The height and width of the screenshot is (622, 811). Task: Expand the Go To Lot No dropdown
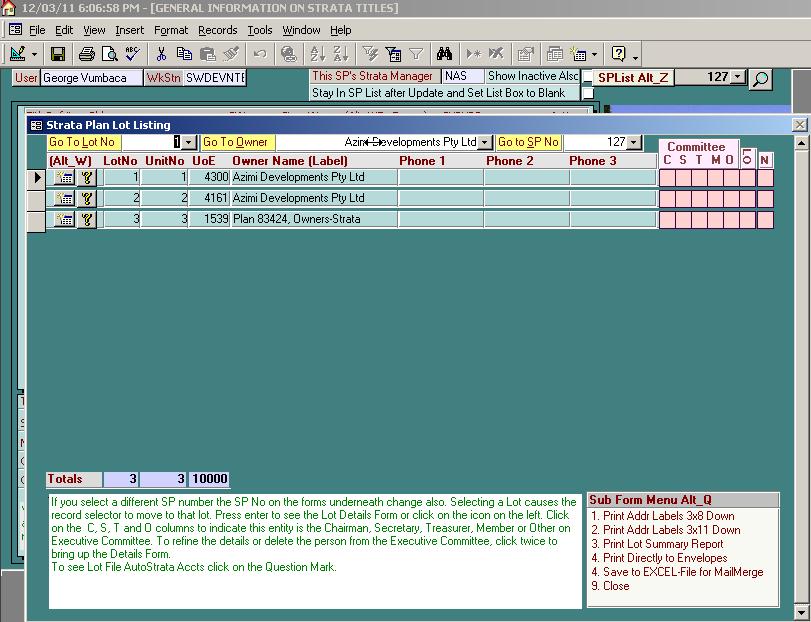(x=189, y=143)
